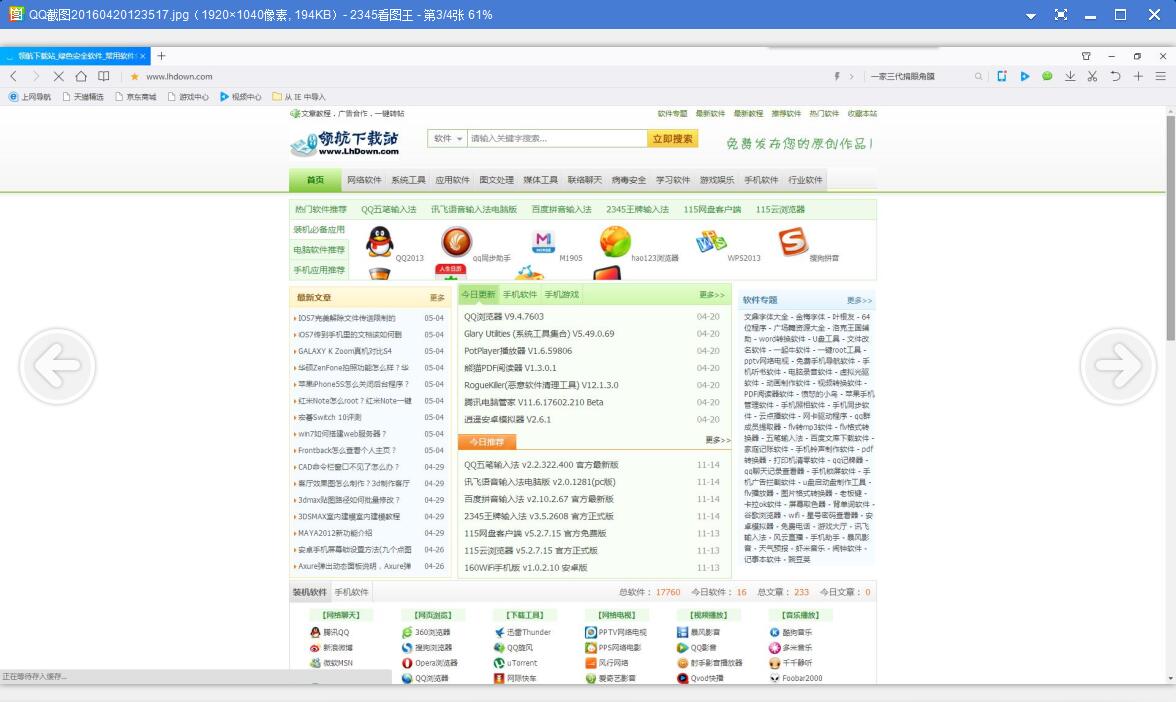Viewport: 1176px width, 702px height.
Task: Click the www.lhdown.com address bar
Action: 179,76
